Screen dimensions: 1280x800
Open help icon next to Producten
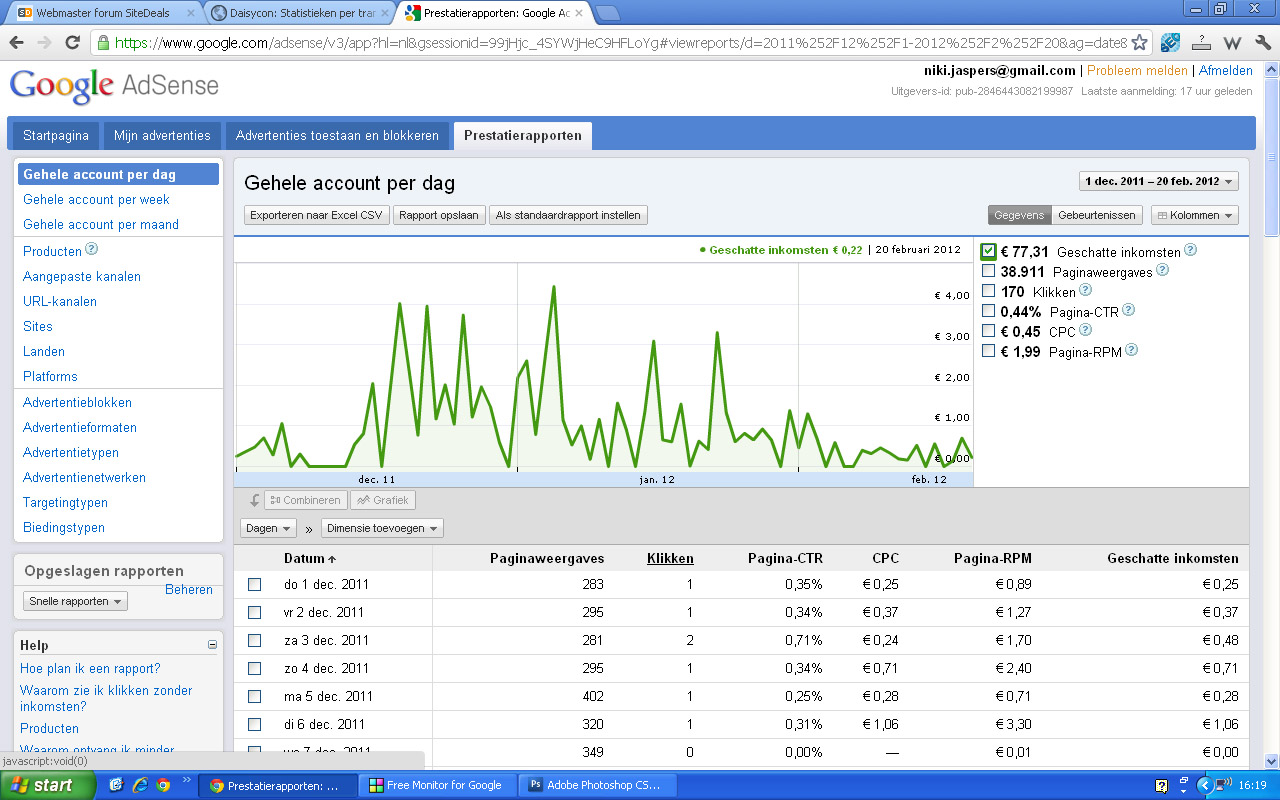pyautogui.click(x=92, y=250)
